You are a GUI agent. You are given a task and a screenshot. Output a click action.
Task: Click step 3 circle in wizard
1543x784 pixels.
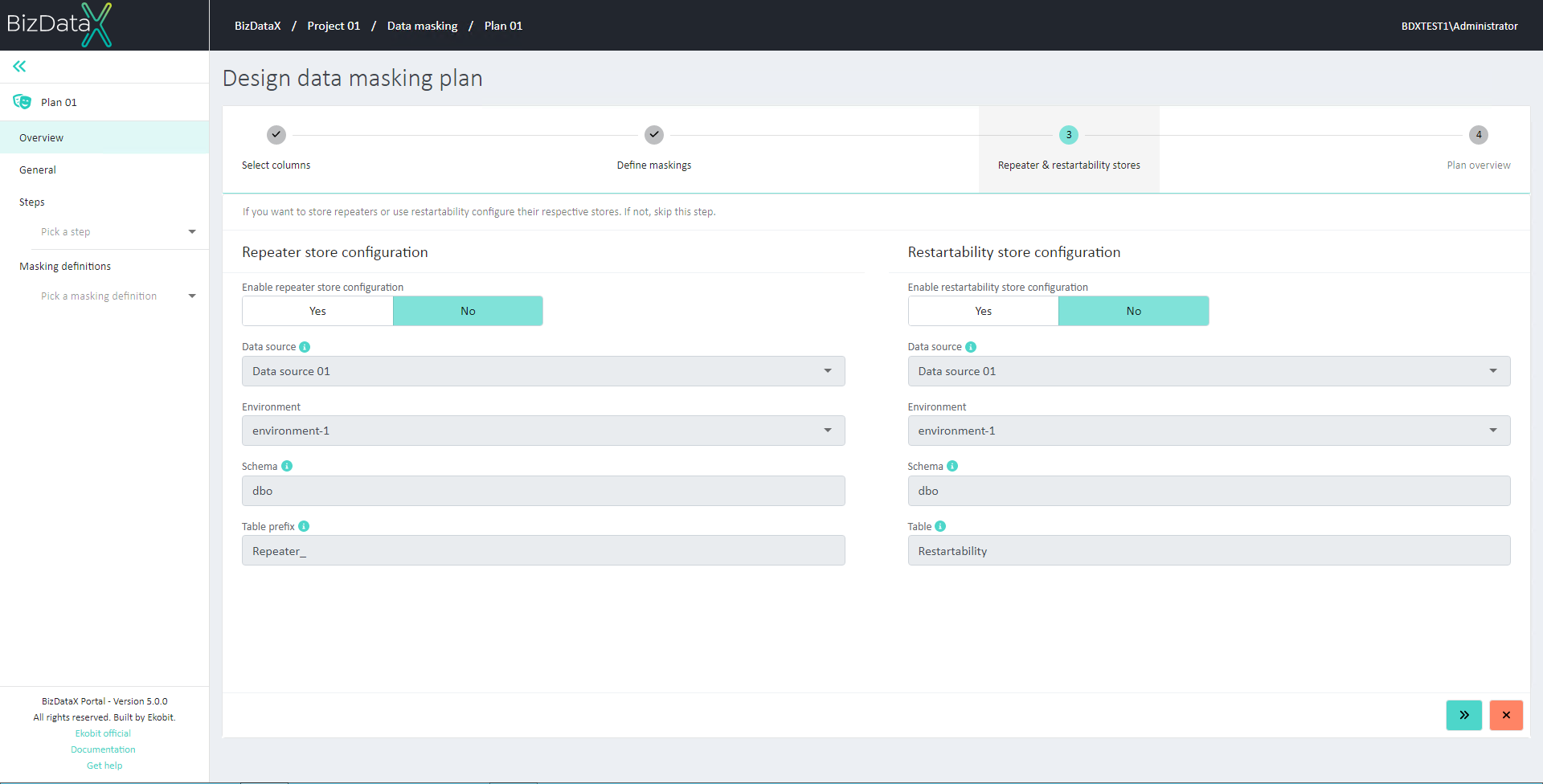(1069, 134)
